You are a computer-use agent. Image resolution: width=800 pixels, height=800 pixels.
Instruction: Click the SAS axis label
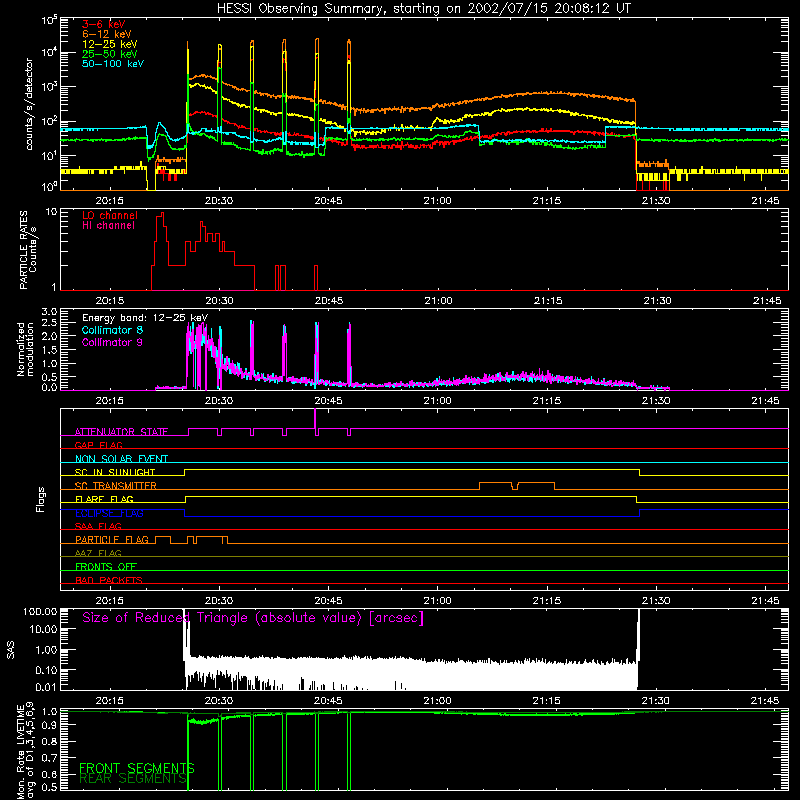point(11,650)
